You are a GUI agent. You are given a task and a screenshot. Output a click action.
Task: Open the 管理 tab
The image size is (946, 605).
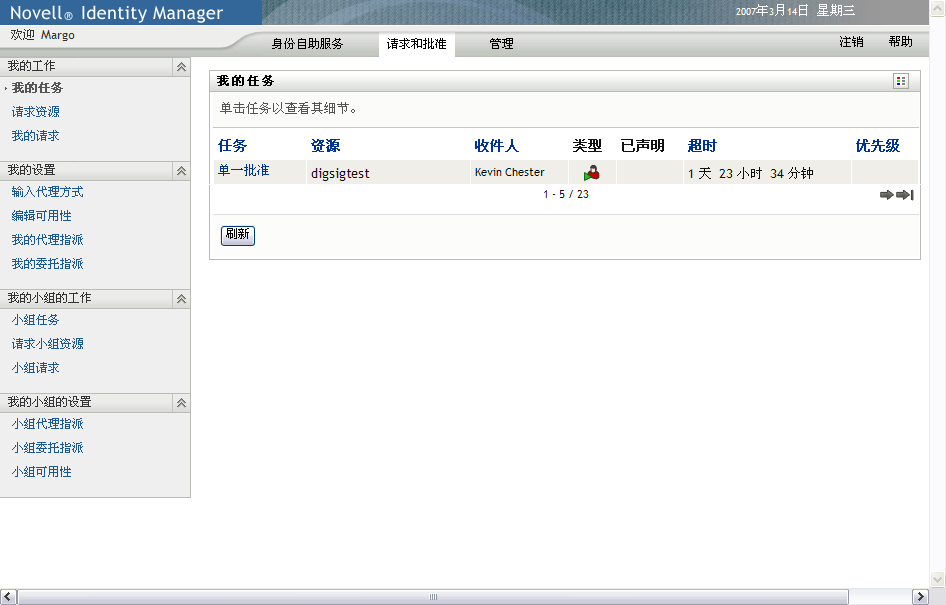(501, 43)
